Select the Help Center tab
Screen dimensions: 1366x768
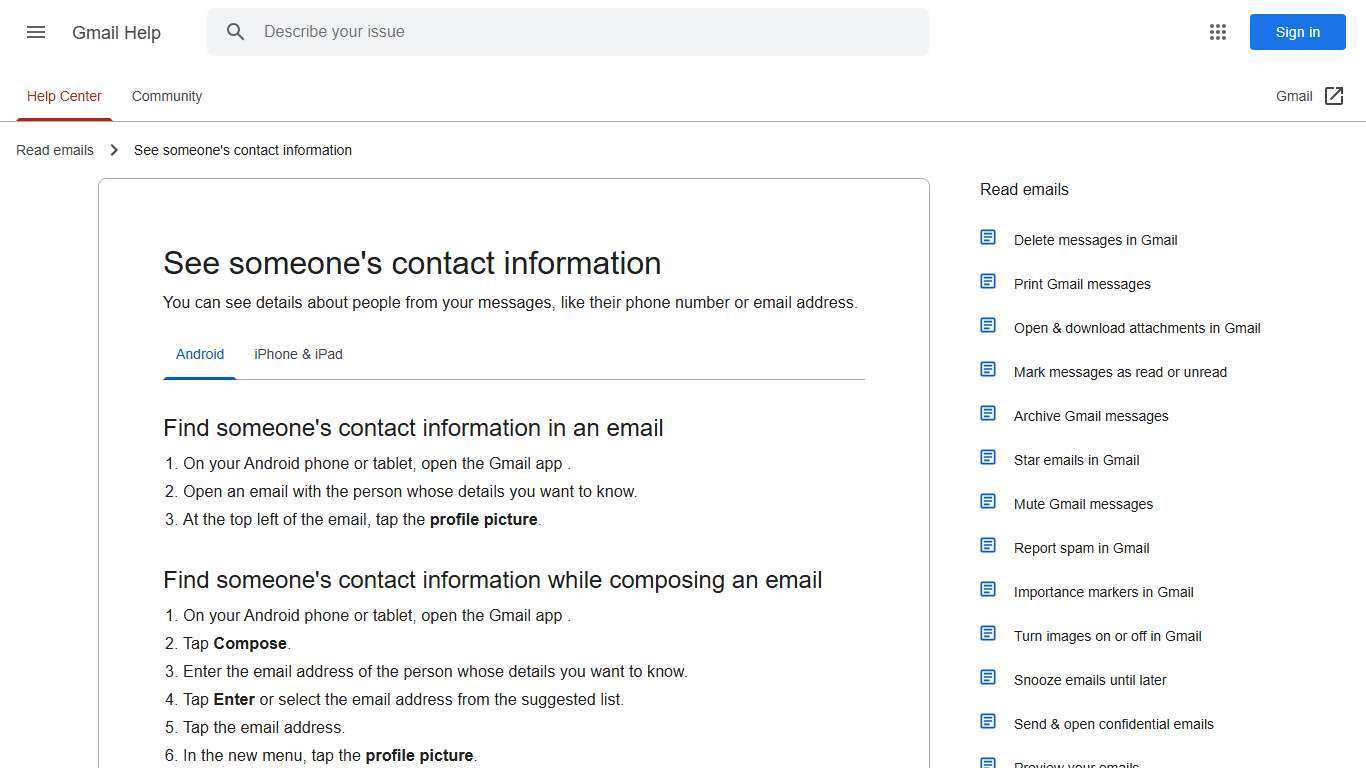point(64,96)
